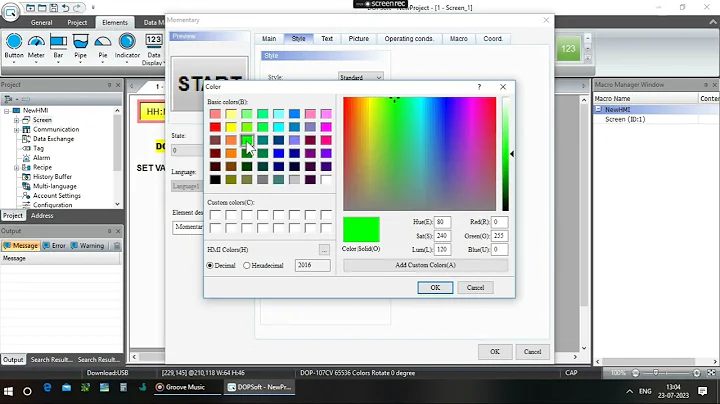The width and height of the screenshot is (720, 404).
Task: Switch to Picture tab
Action: pyautogui.click(x=359, y=39)
